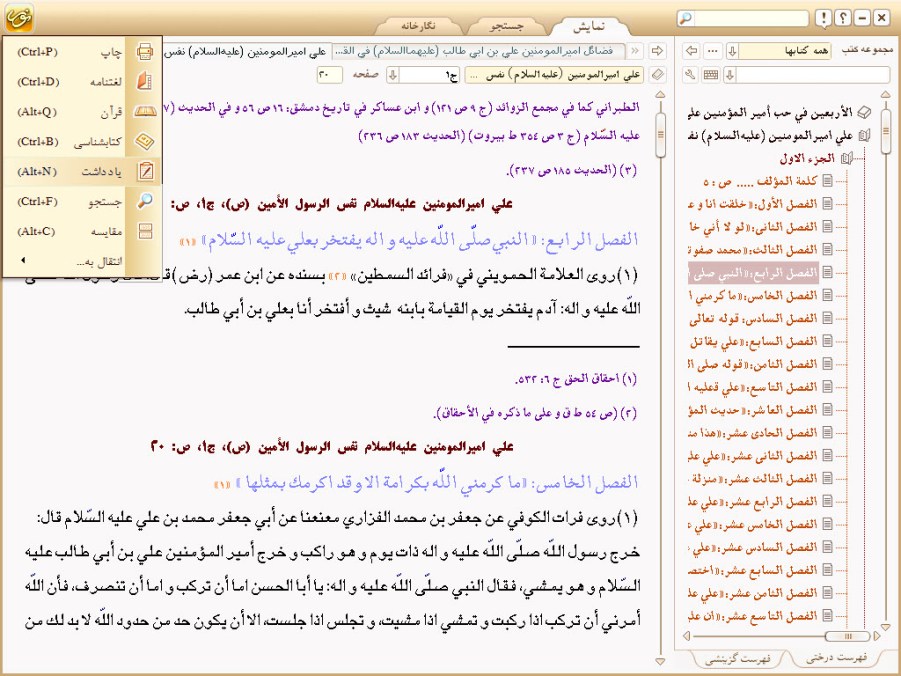Open کتابشناسی (Ctrl+B) menu entry
The width and height of the screenshot is (901, 676).
point(82,141)
